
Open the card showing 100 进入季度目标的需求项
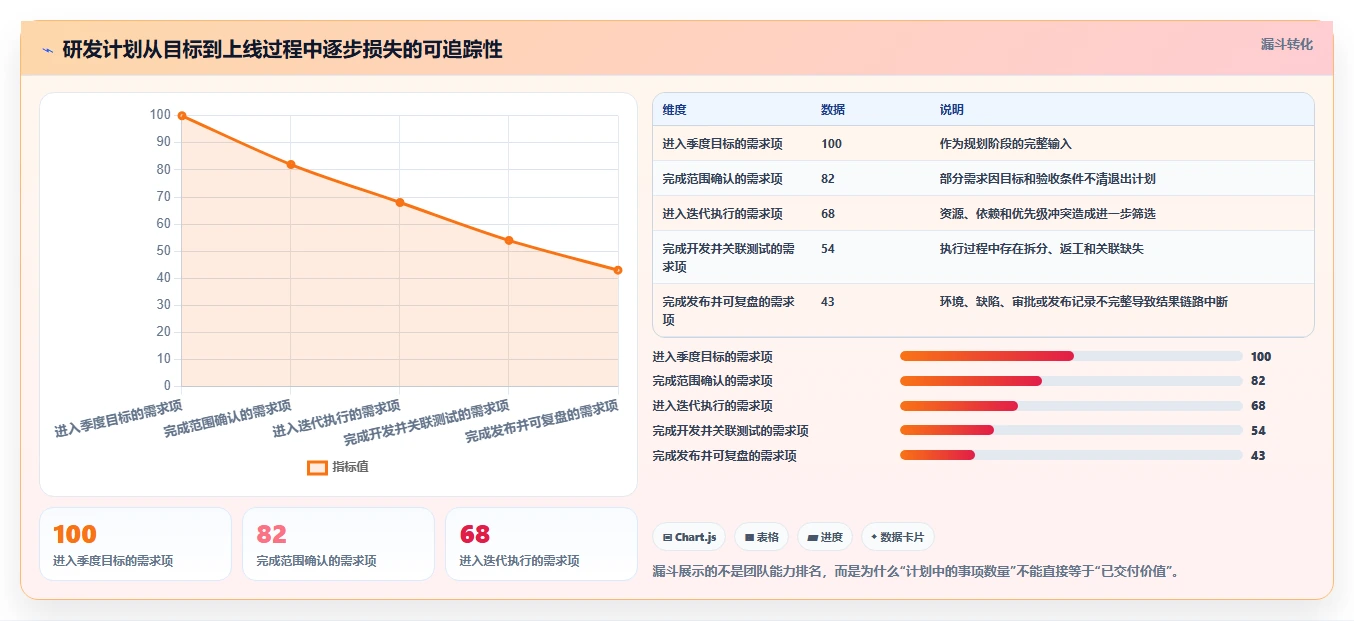coord(135,544)
